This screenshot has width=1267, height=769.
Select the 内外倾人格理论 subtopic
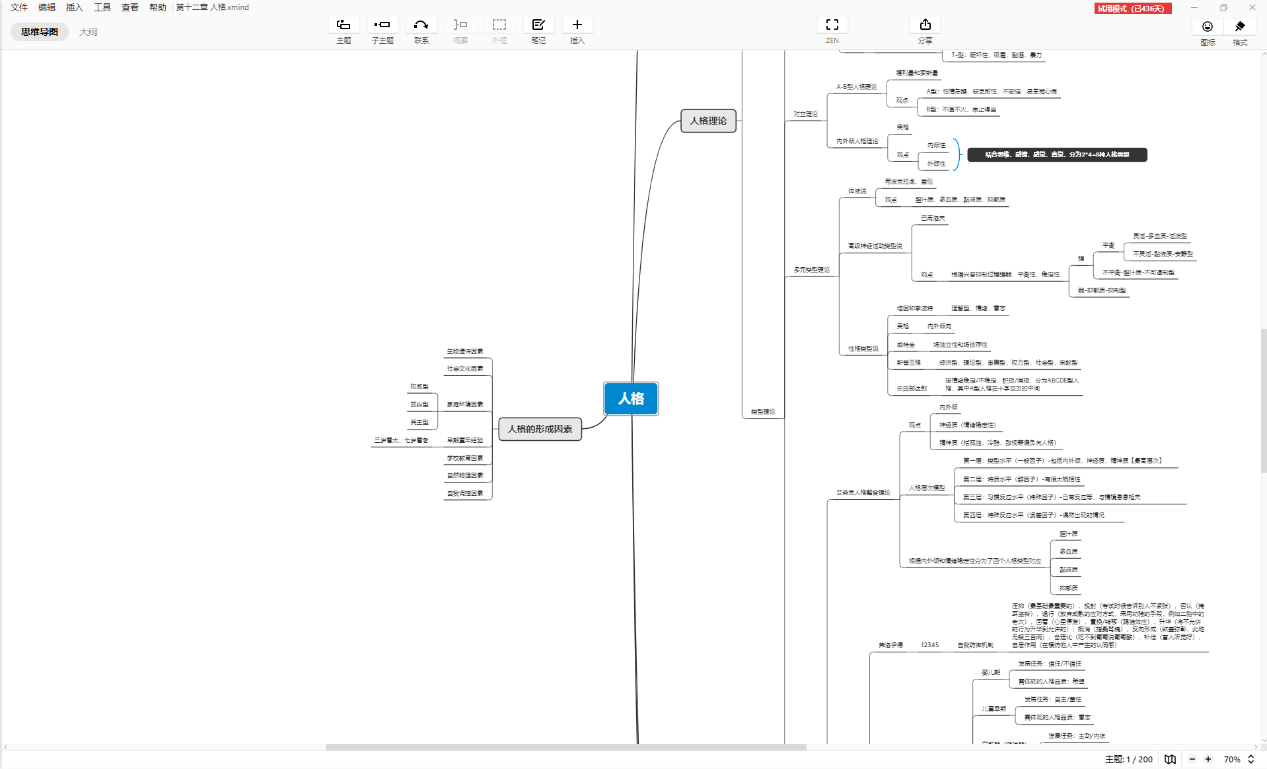858,142
